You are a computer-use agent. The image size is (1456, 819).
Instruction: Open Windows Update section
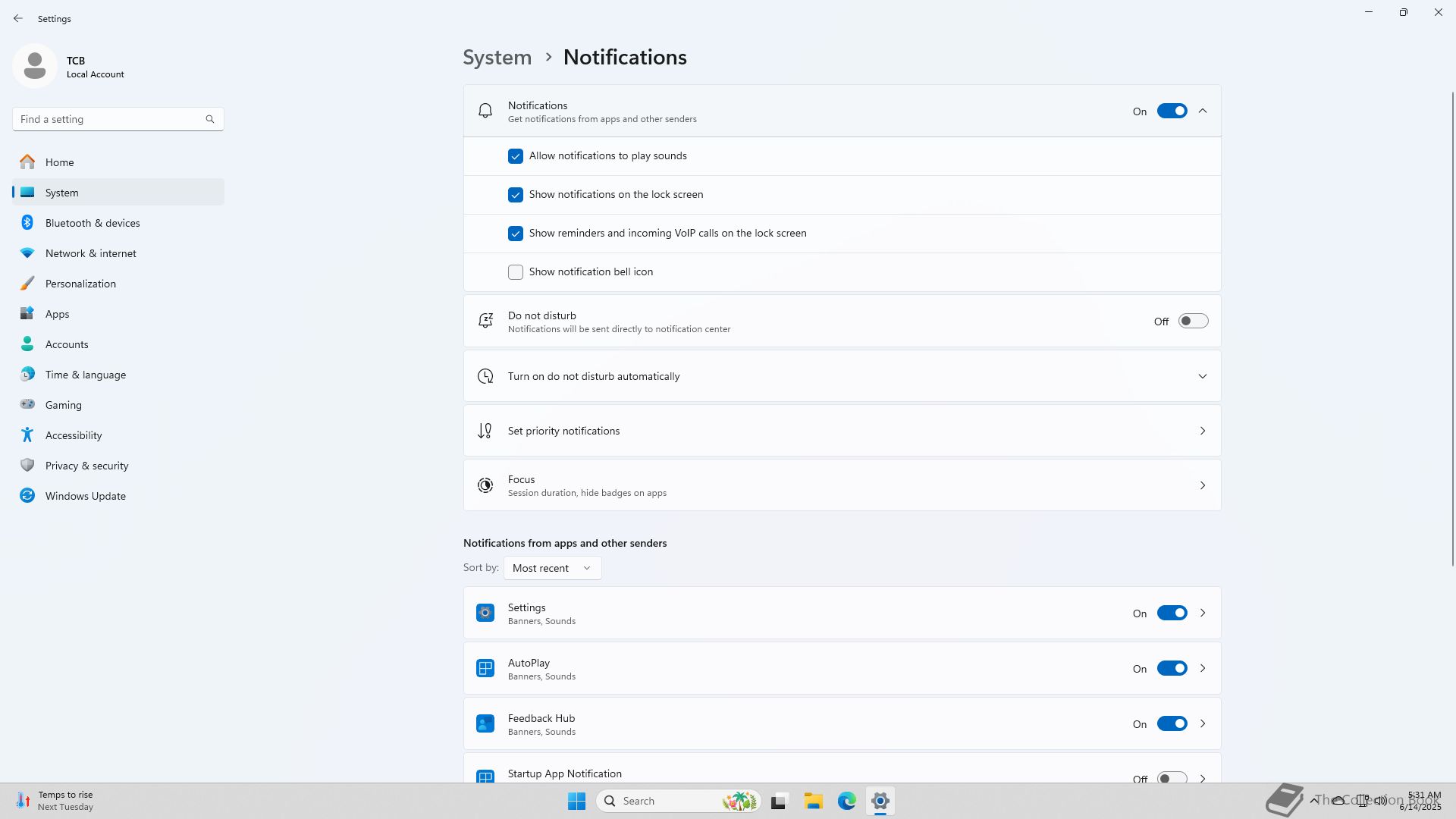tap(85, 496)
